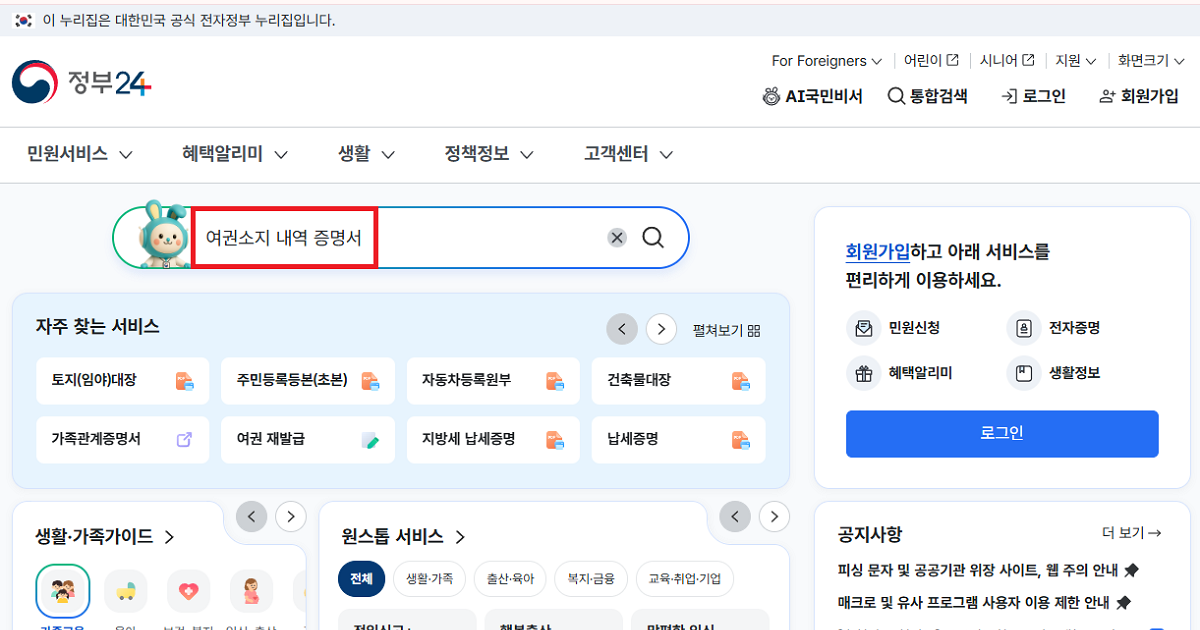Click the 회원가입 link in the login panel
1200x630 pixels.
pos(878,252)
